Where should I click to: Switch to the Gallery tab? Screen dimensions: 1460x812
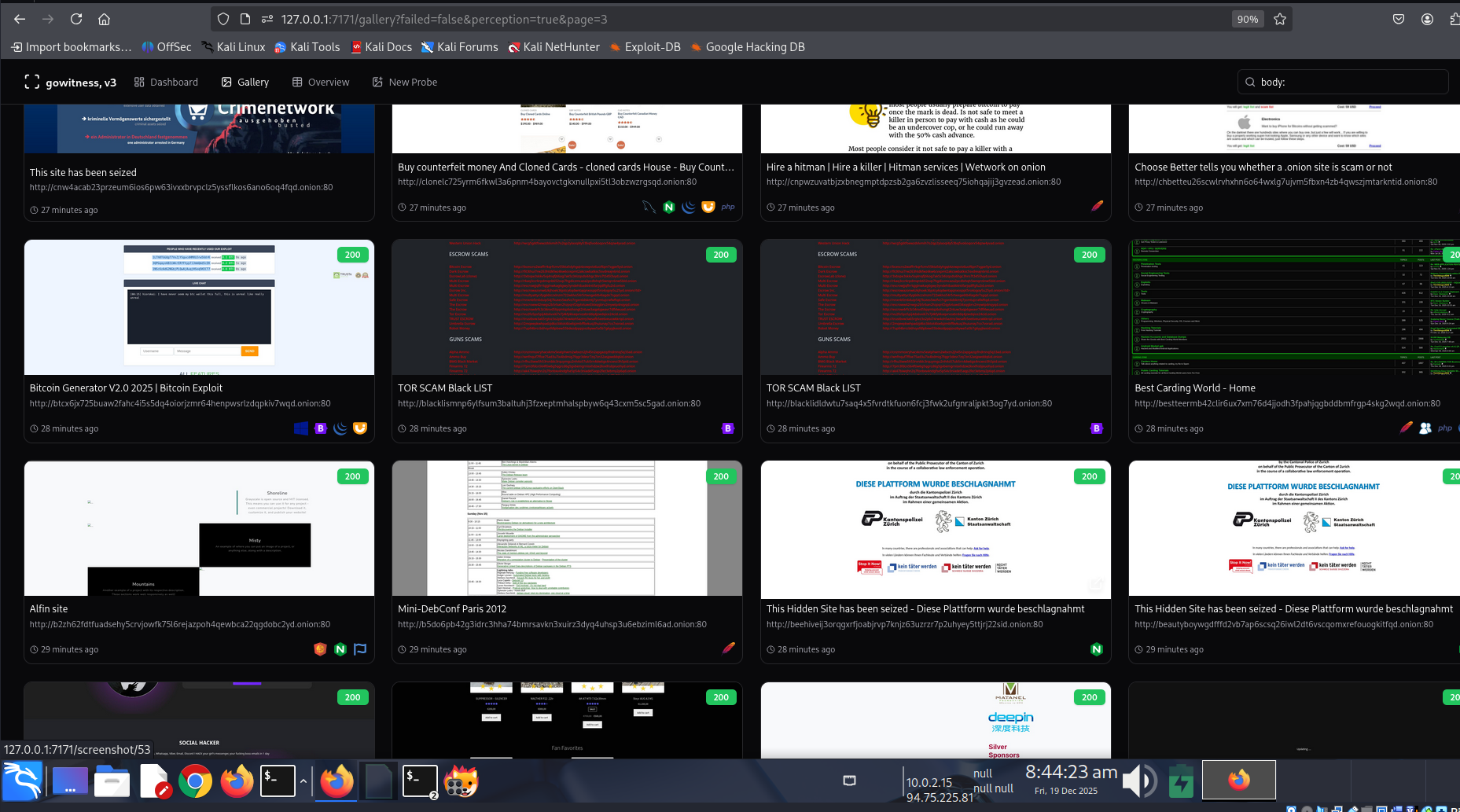(x=245, y=82)
